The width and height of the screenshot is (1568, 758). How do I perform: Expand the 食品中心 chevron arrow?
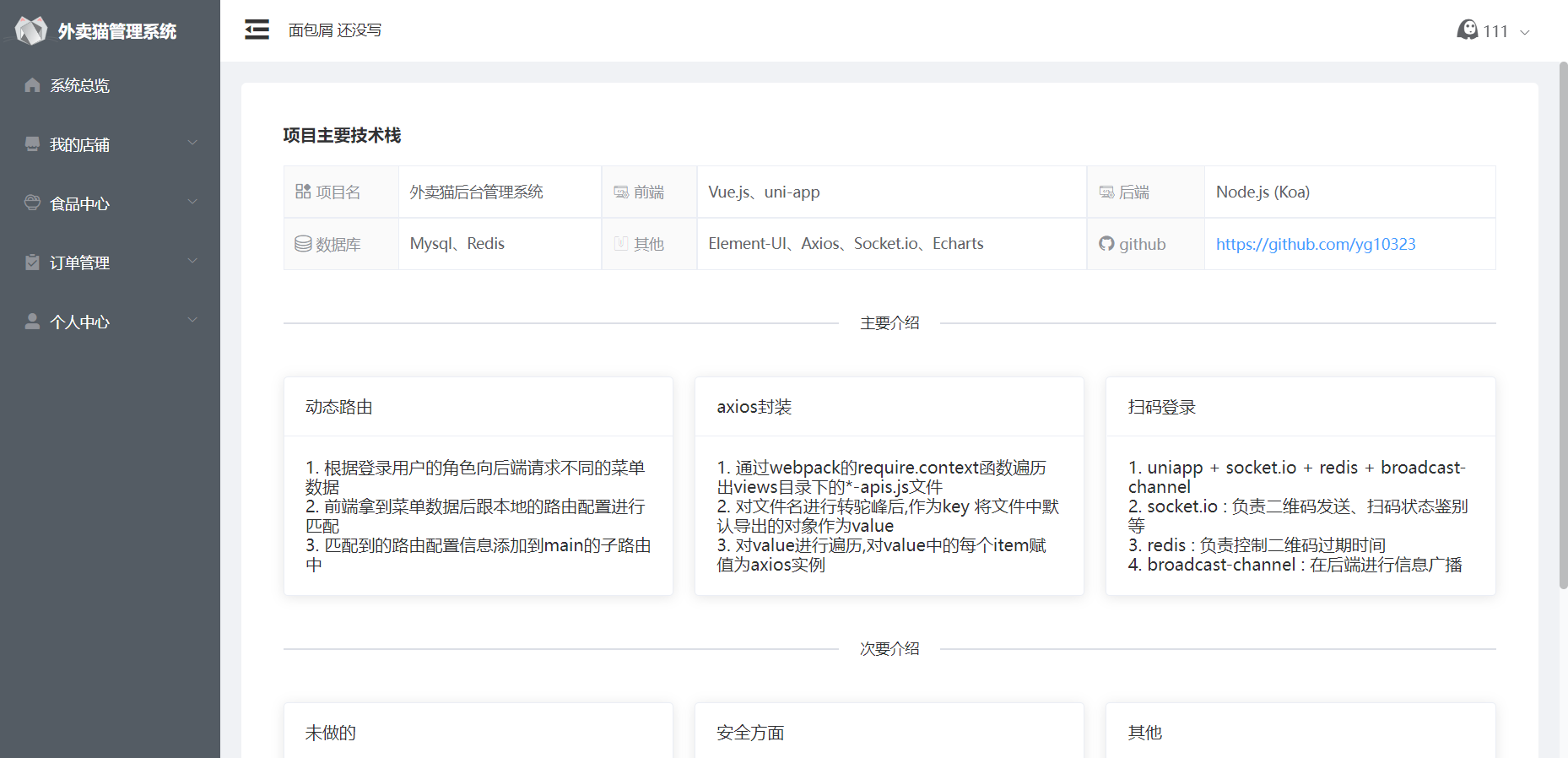point(192,202)
